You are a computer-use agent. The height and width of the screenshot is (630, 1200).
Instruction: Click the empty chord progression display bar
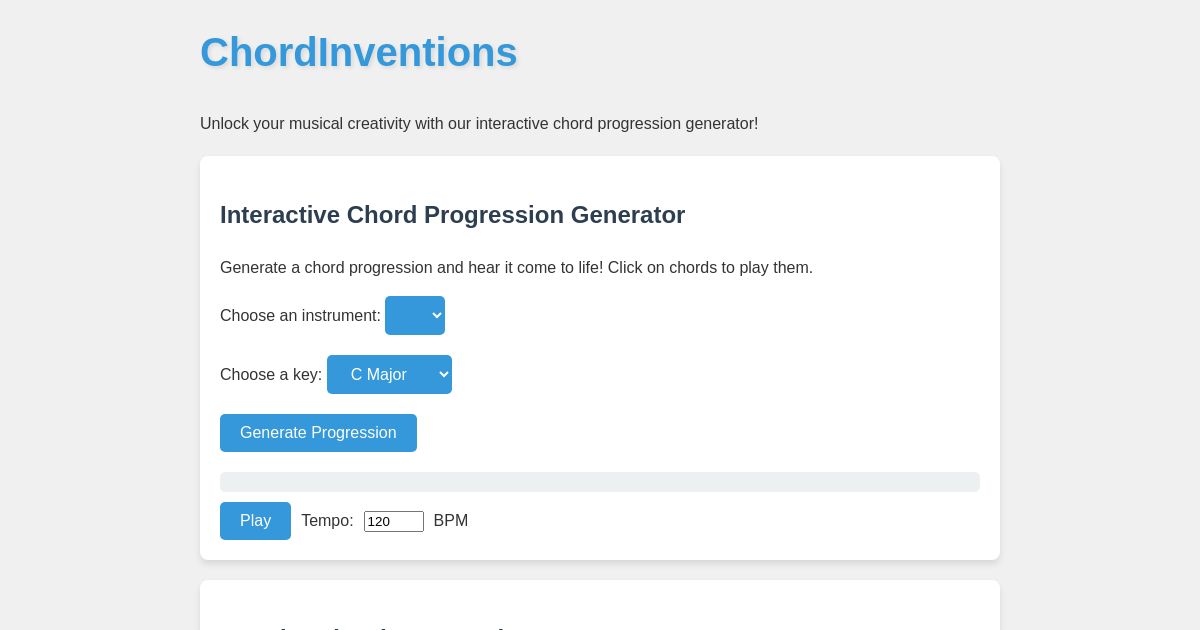[x=600, y=481]
